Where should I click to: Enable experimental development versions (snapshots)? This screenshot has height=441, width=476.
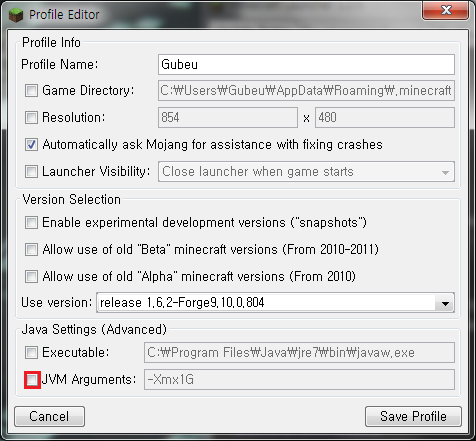click(x=31, y=222)
